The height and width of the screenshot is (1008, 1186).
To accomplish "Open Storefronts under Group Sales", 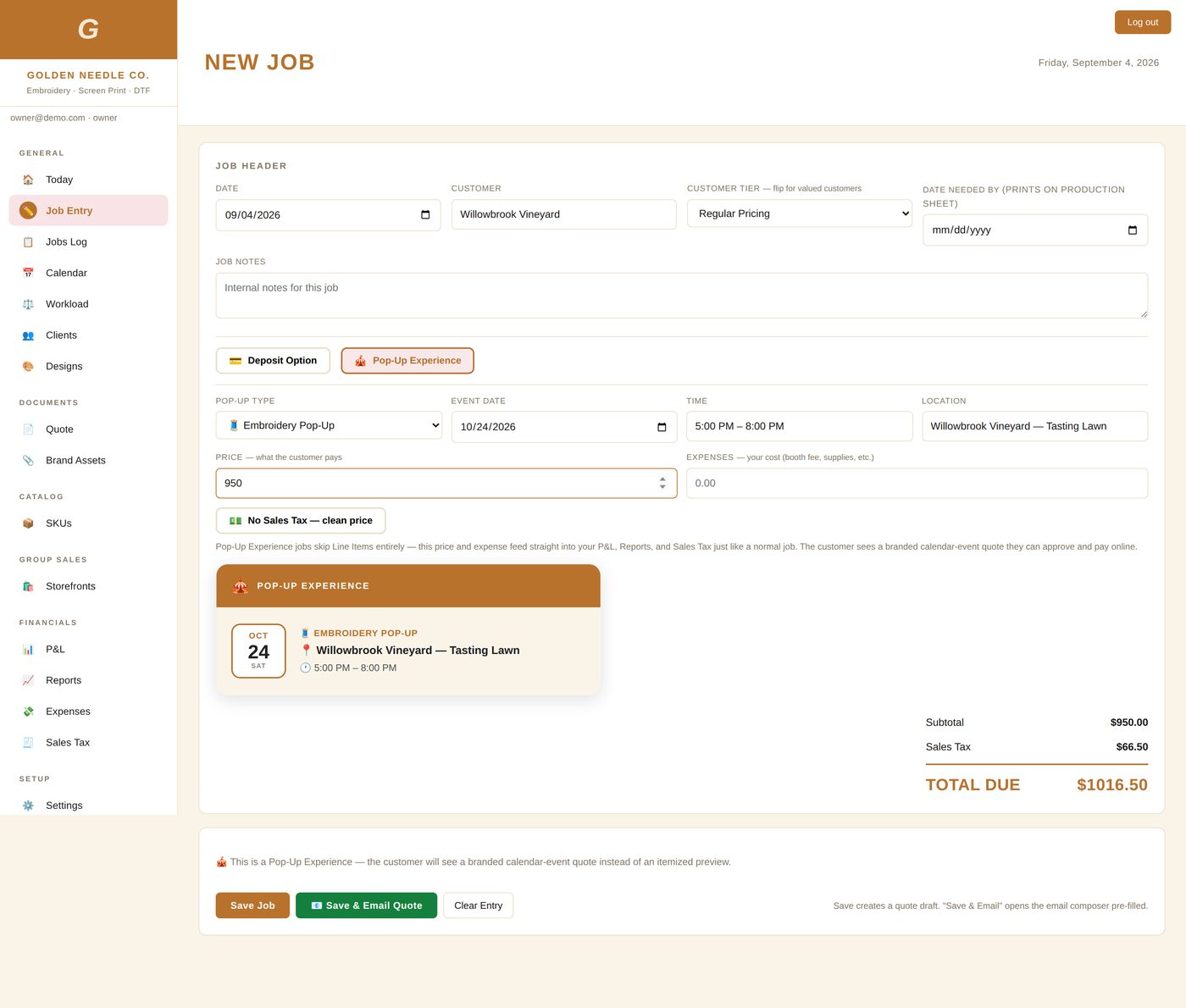I will 88,586.
